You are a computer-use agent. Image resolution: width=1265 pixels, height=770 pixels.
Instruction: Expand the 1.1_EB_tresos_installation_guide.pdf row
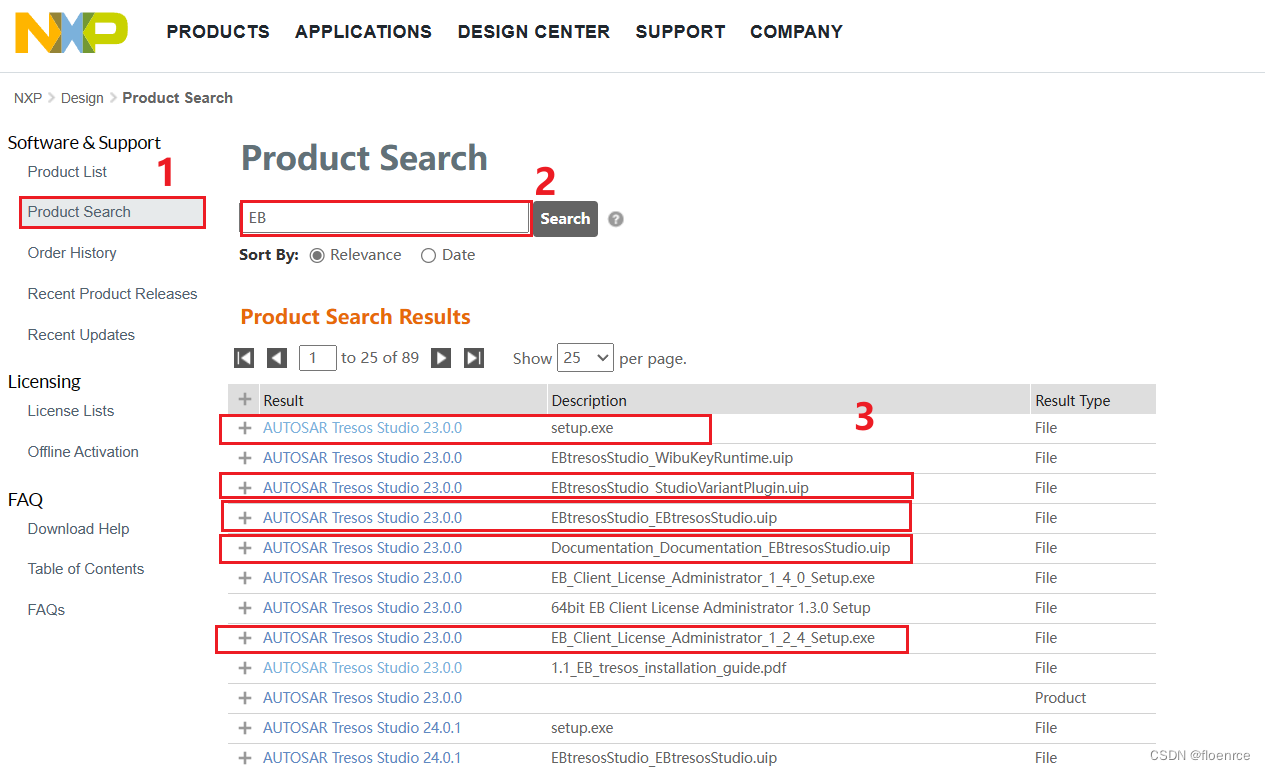(x=244, y=668)
